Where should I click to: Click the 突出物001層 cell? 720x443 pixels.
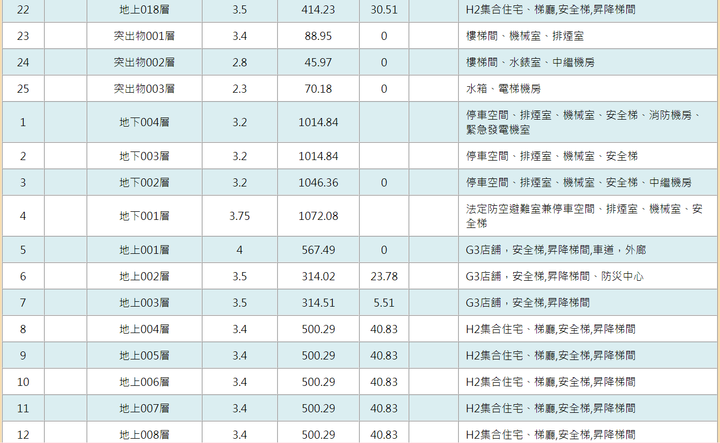coord(144,36)
